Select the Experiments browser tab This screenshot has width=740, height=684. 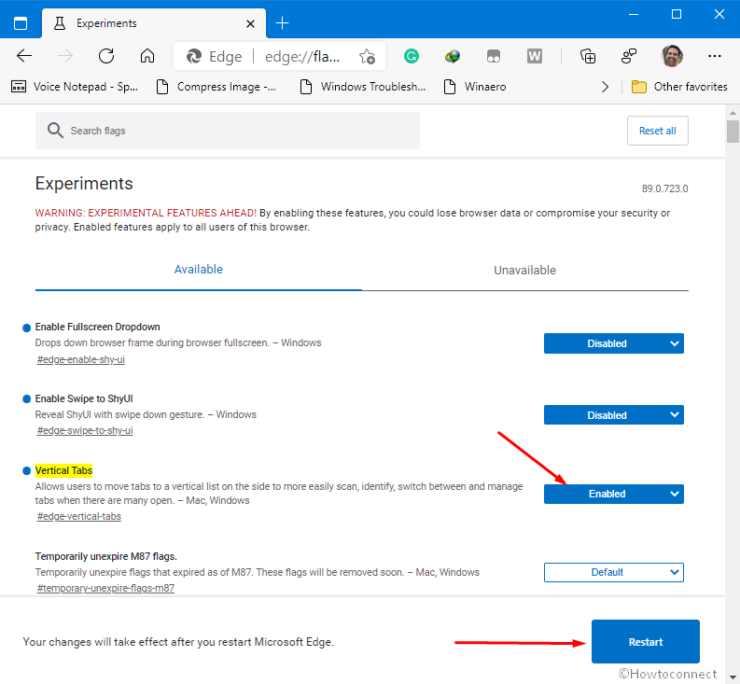154,24
